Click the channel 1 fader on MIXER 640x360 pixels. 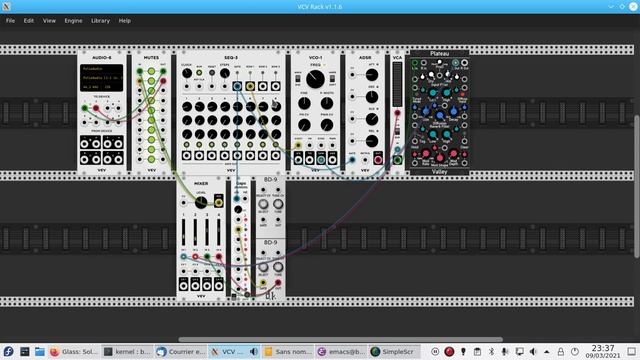184,232
